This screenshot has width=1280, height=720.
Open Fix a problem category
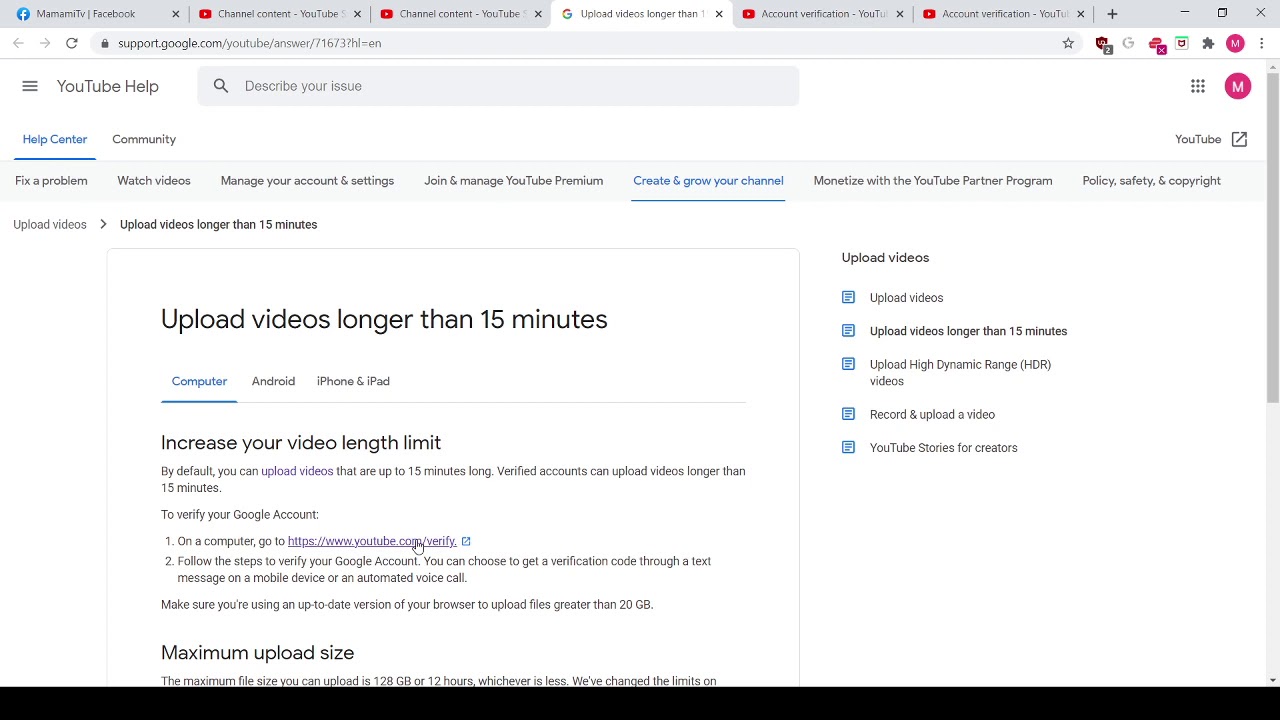click(51, 181)
